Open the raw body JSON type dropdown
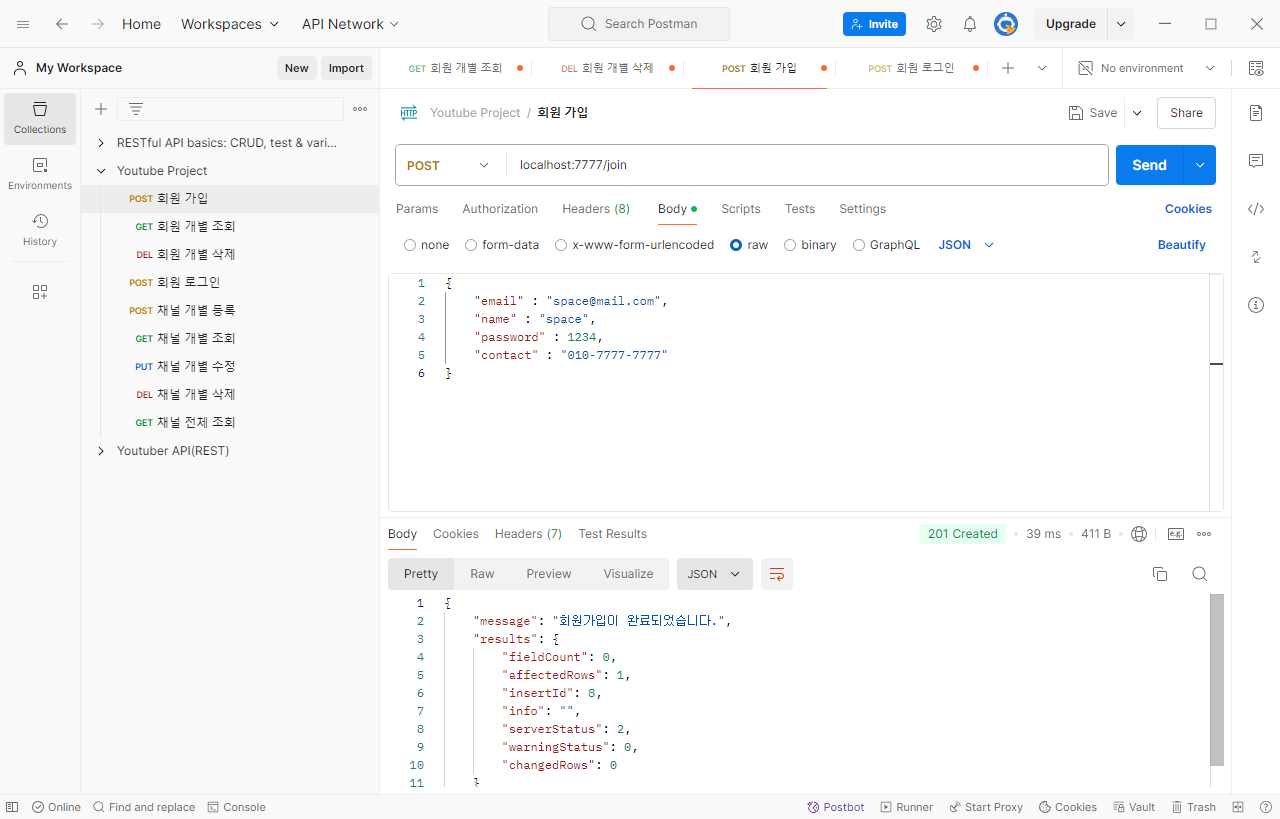Screen dimensions: 1280x819 click(966, 245)
